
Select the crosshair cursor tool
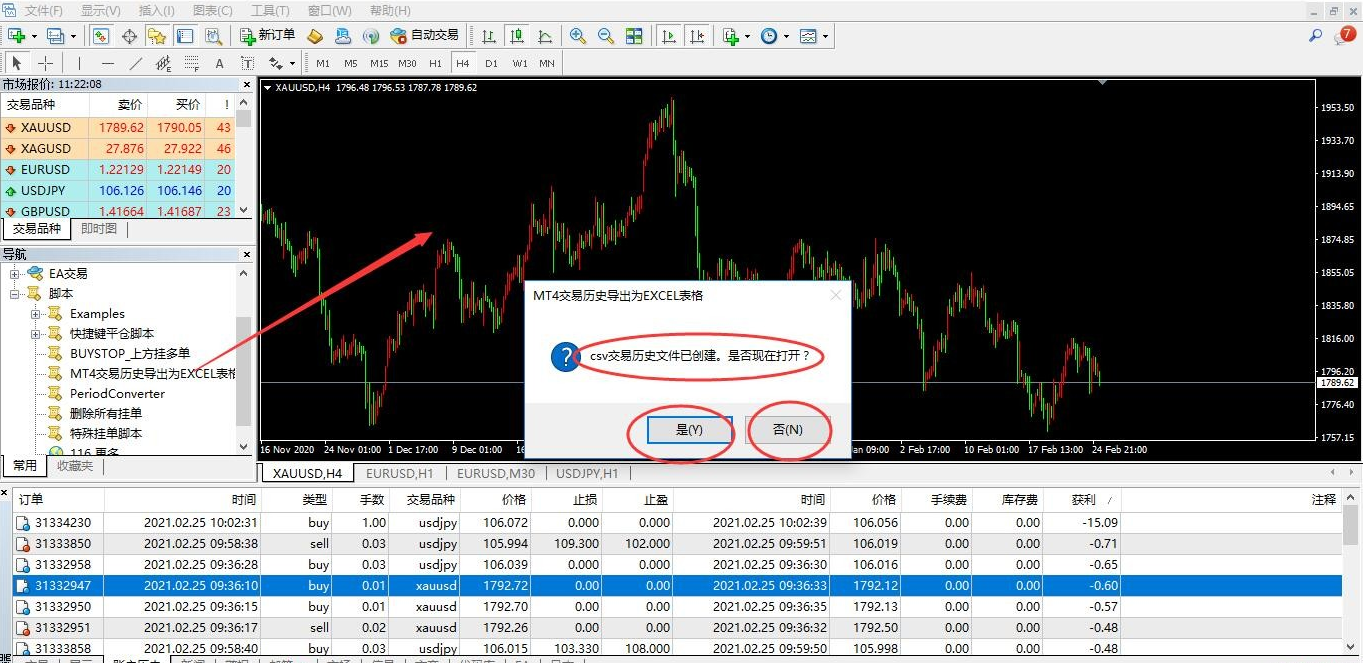(x=45, y=63)
